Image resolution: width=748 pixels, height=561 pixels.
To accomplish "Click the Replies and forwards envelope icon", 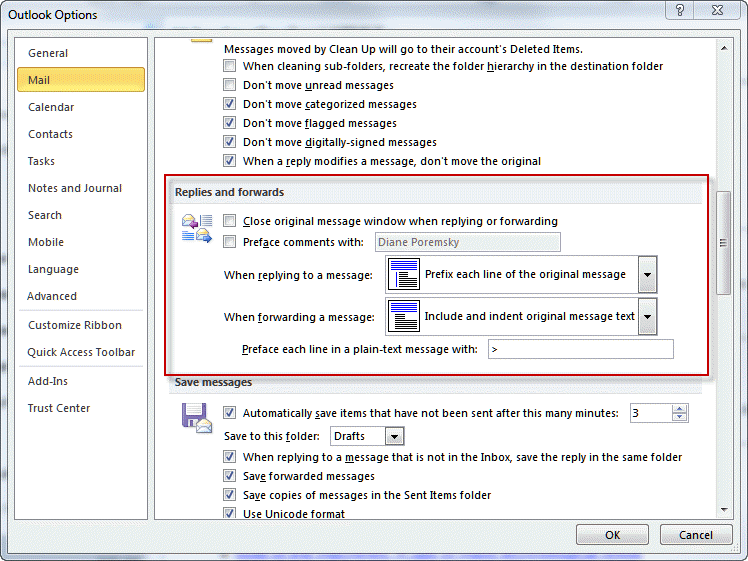I will coord(197,229).
